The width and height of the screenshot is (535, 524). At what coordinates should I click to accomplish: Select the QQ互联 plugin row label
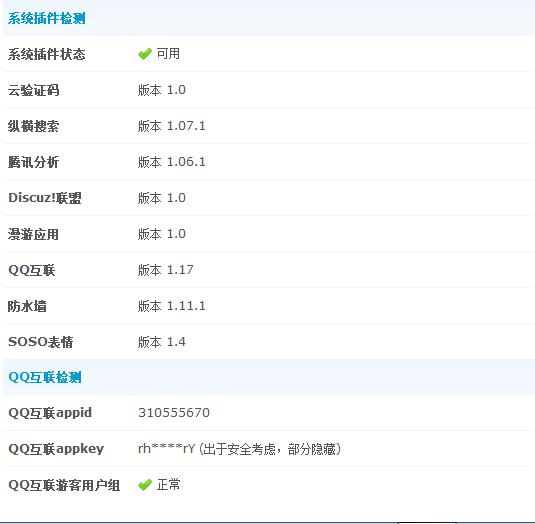[32, 270]
